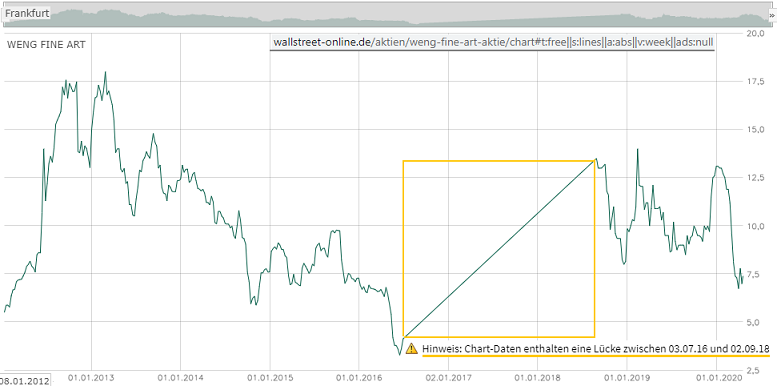Click the 01.01.2016 date axis label
Screen dimensions: 777x386
359,379
